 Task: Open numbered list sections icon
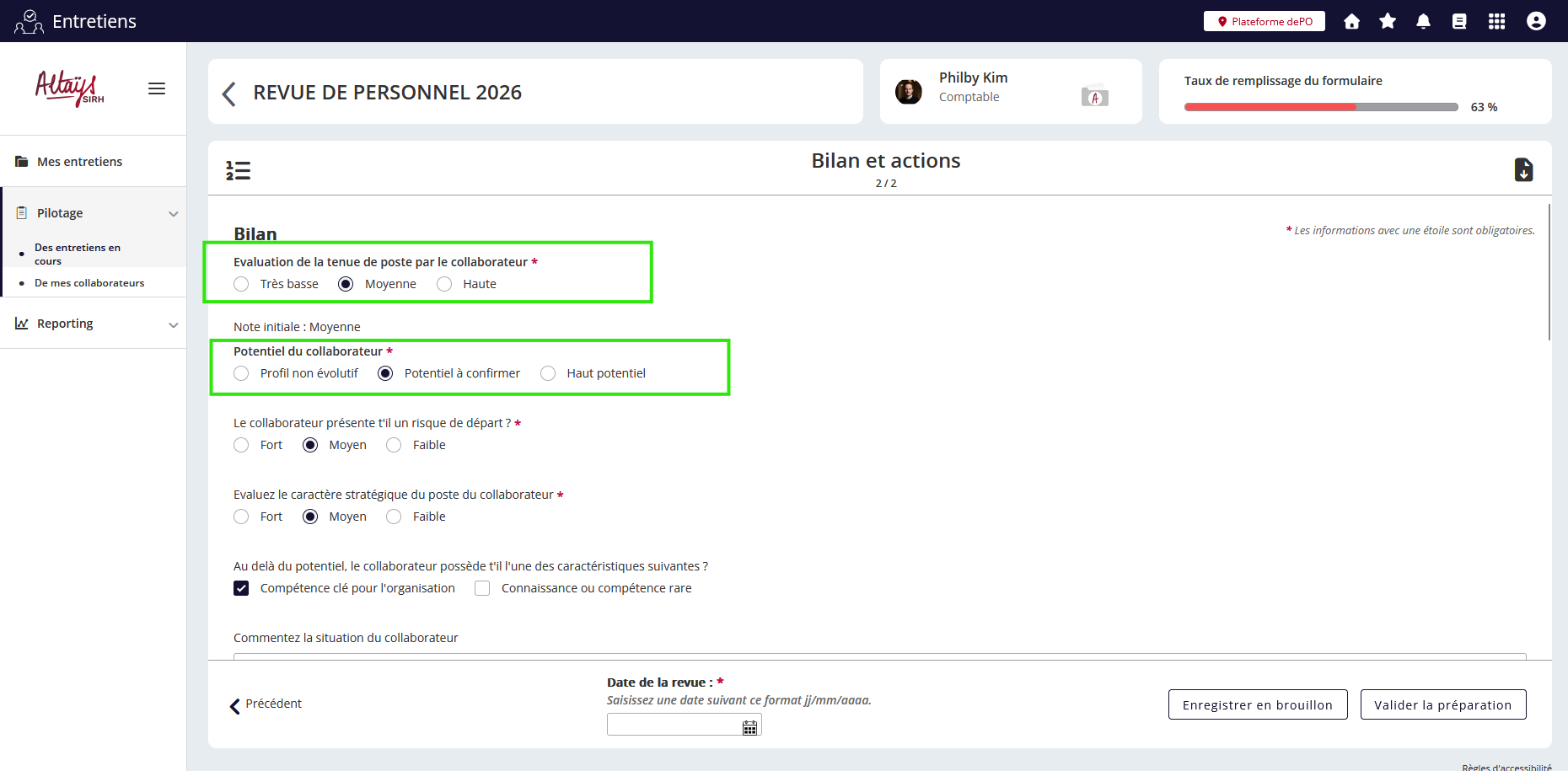click(239, 170)
